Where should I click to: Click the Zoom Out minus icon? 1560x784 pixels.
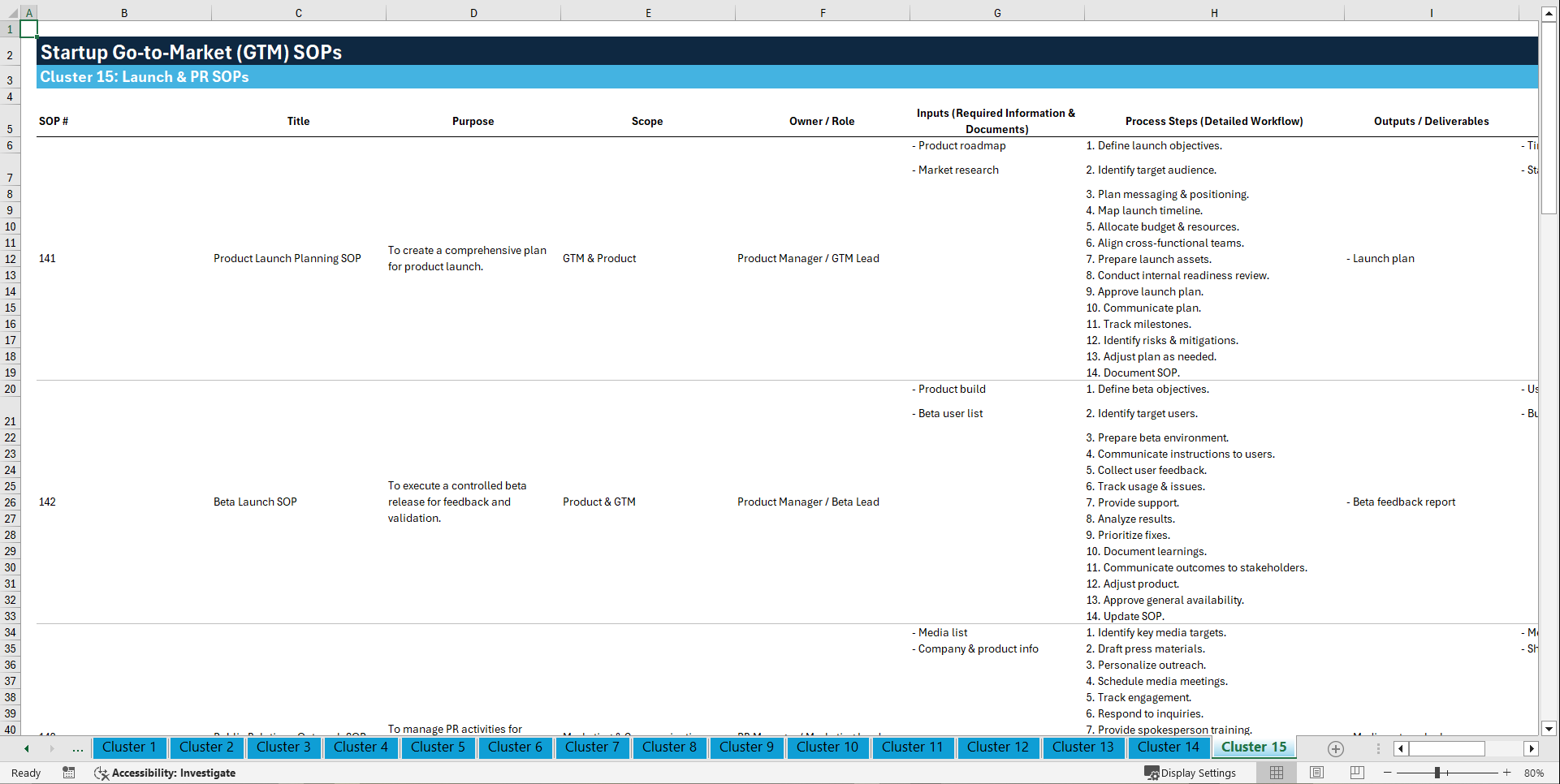pyautogui.click(x=1387, y=773)
